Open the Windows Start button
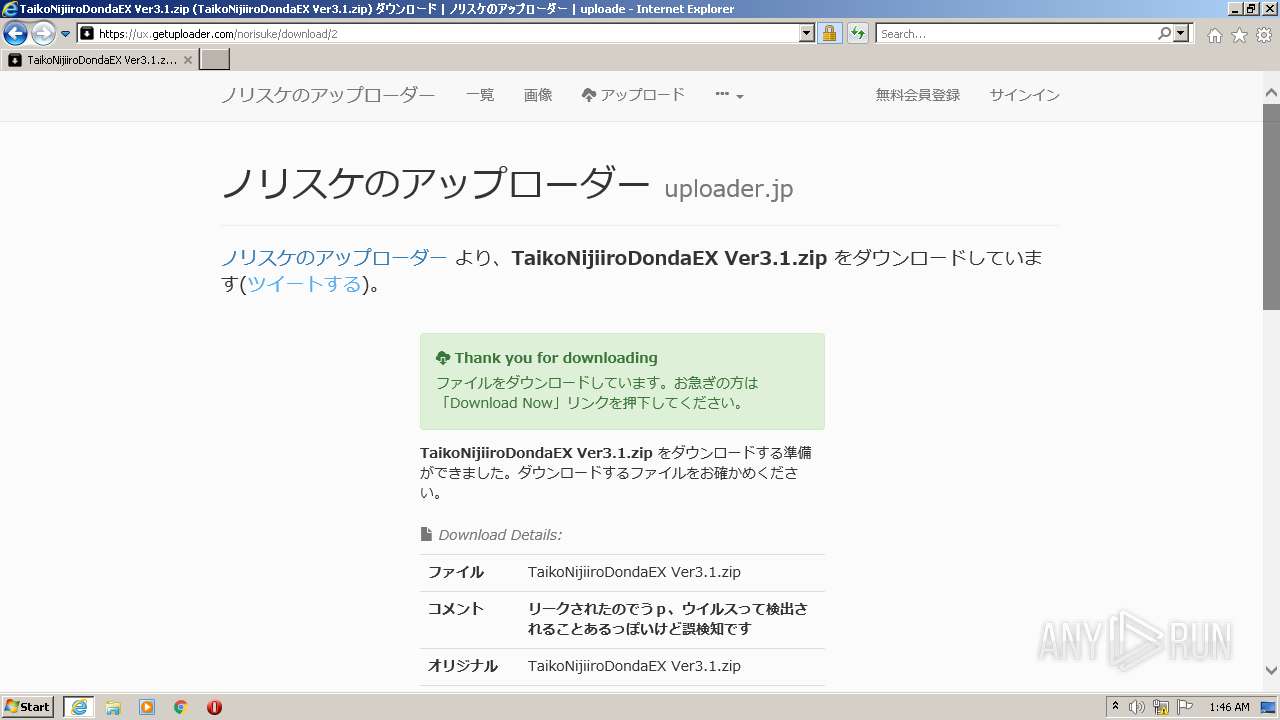 [28, 707]
